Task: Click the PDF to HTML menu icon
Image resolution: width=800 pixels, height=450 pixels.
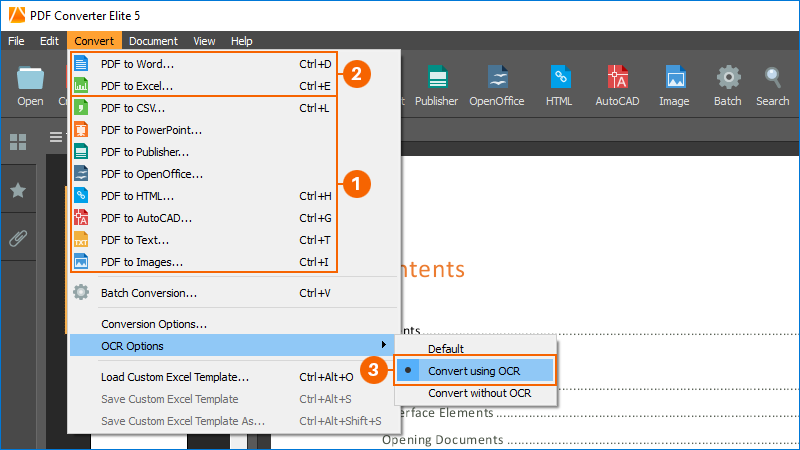Action: tap(81, 195)
